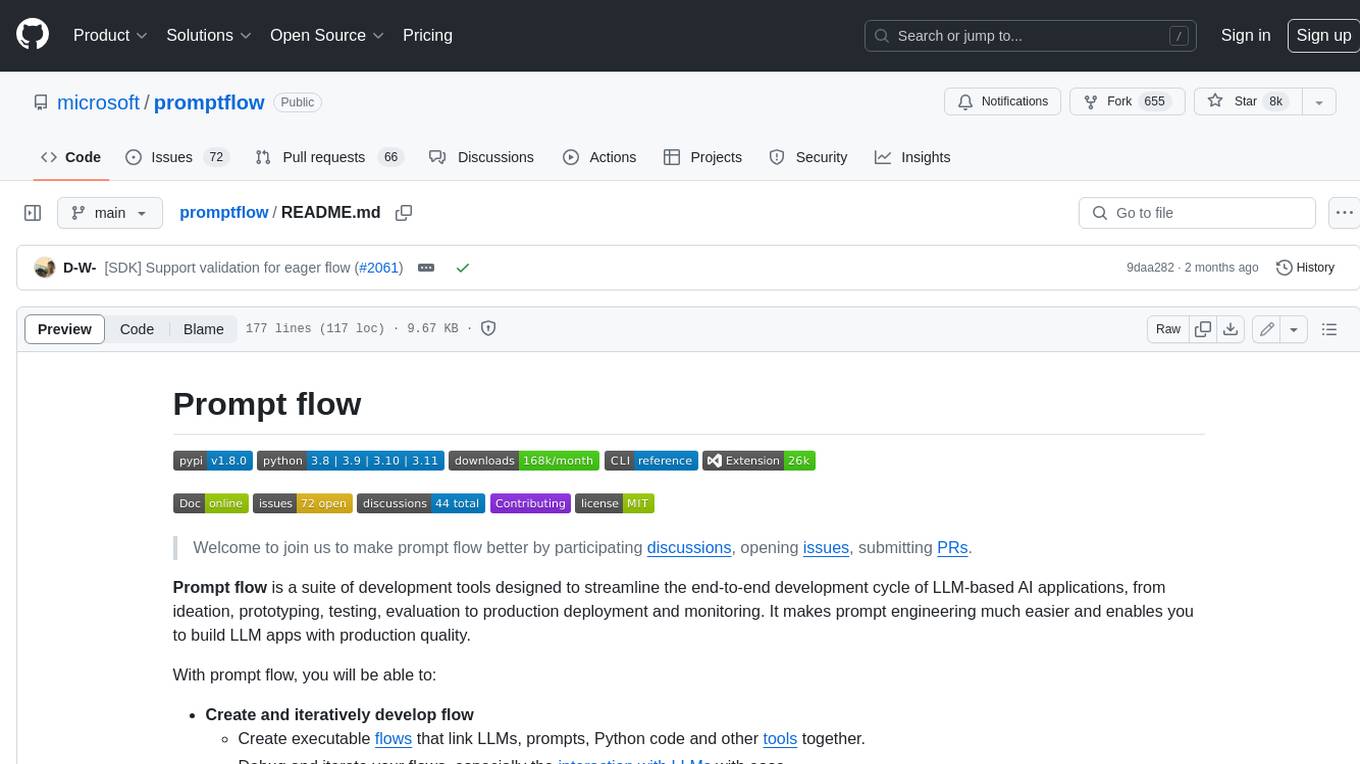Open the more file actions menu
This screenshot has height=764, width=1360.
pos(1345,213)
